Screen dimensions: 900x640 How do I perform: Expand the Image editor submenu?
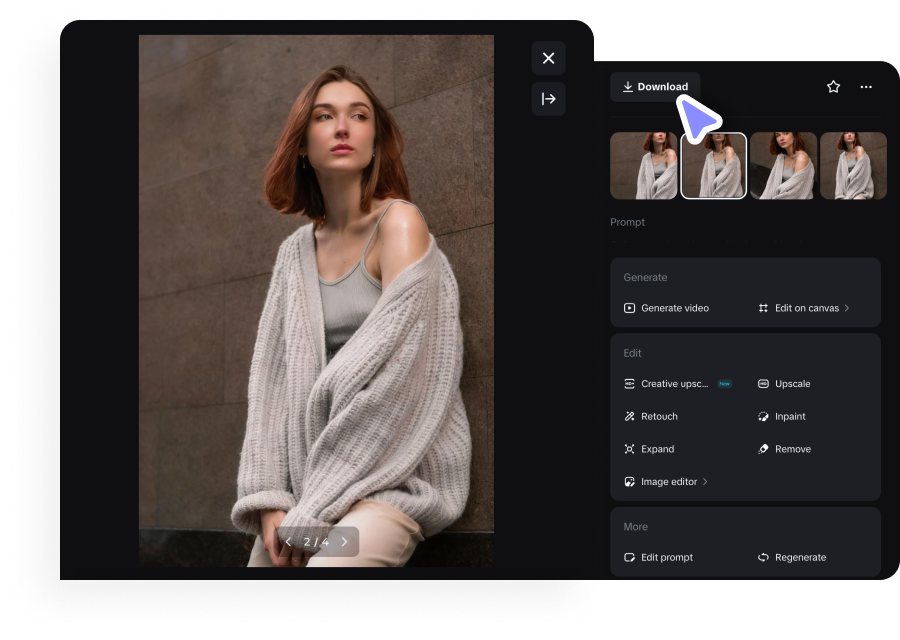coord(667,482)
